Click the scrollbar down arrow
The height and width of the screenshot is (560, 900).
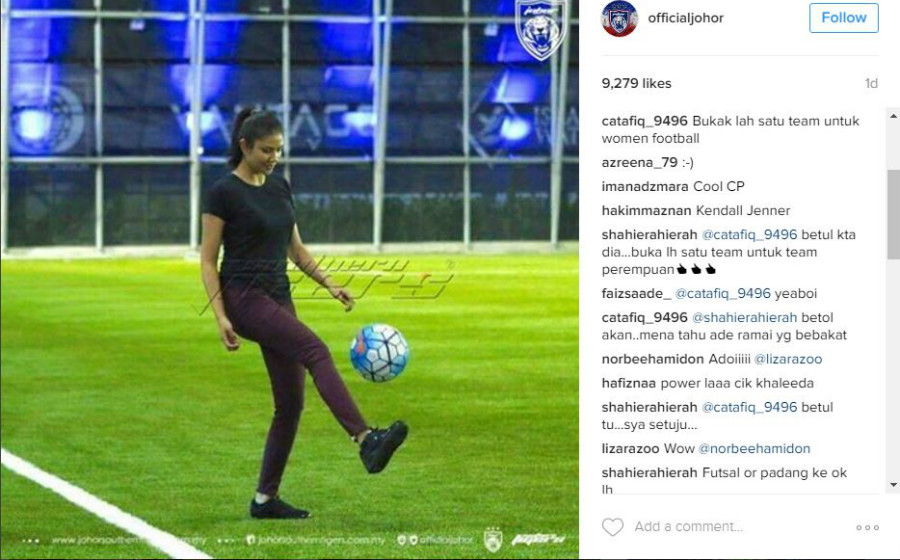click(x=893, y=485)
